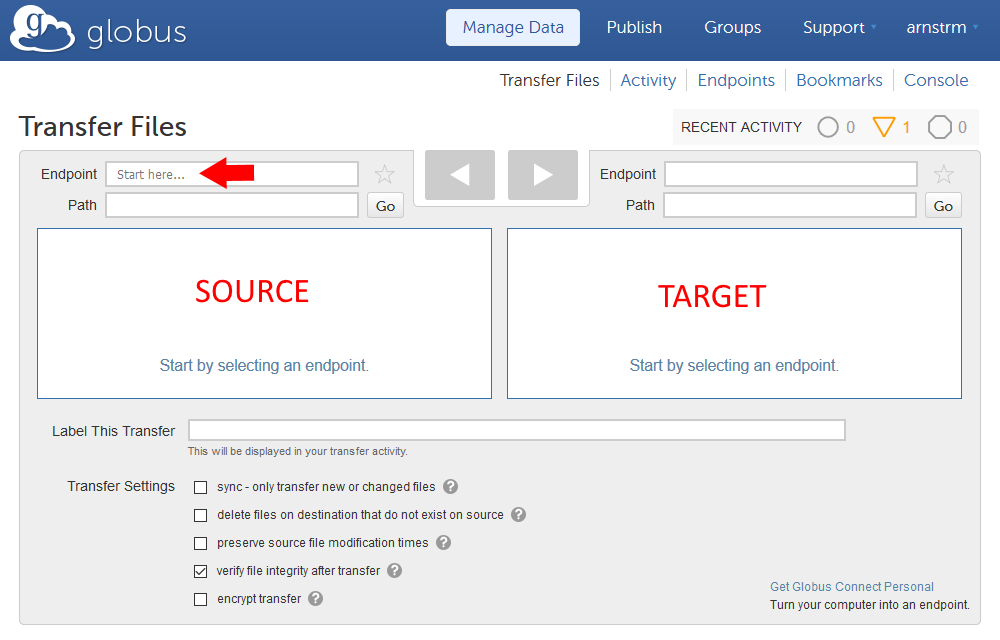Image resolution: width=1000 pixels, height=640 pixels.
Task: Click the octagon recent activity icon
Action: pyautogui.click(x=940, y=127)
